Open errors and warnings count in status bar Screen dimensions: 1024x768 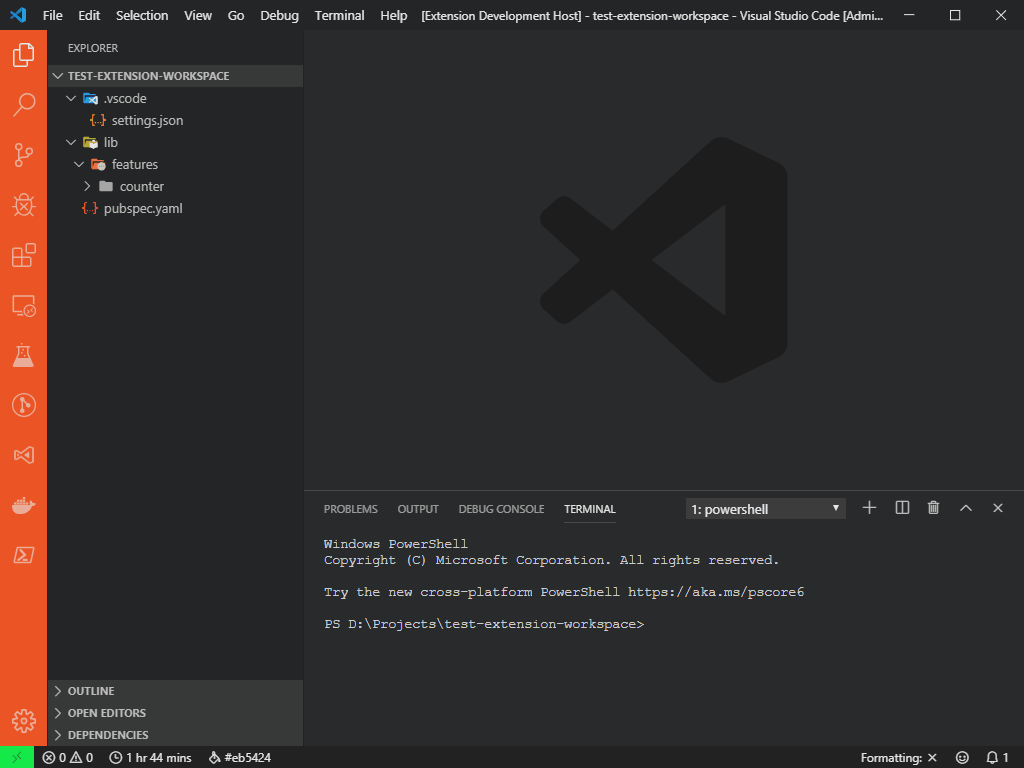click(68, 758)
